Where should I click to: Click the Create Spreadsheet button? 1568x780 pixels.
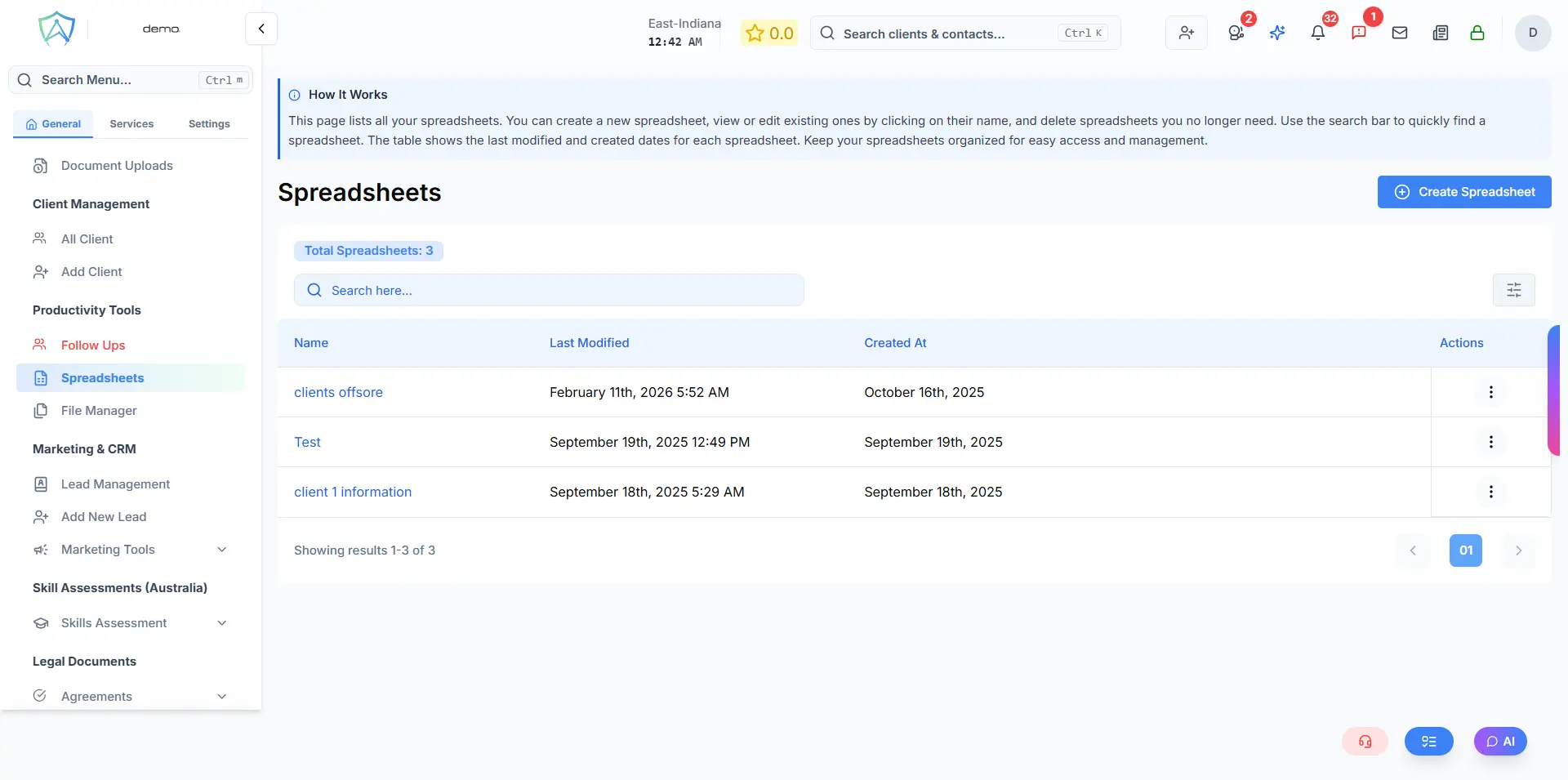(1463, 192)
